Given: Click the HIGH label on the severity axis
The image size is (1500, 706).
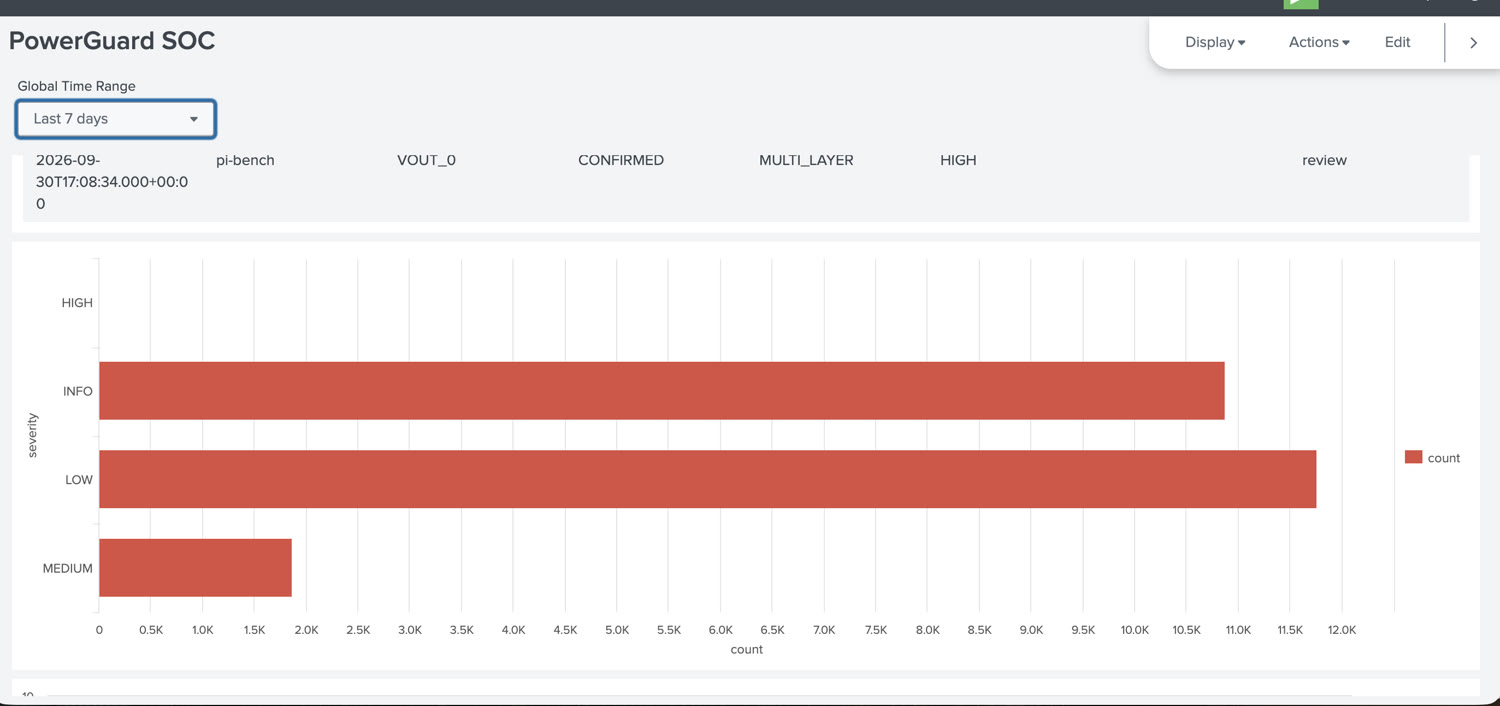Looking at the screenshot, I should tap(77, 303).
